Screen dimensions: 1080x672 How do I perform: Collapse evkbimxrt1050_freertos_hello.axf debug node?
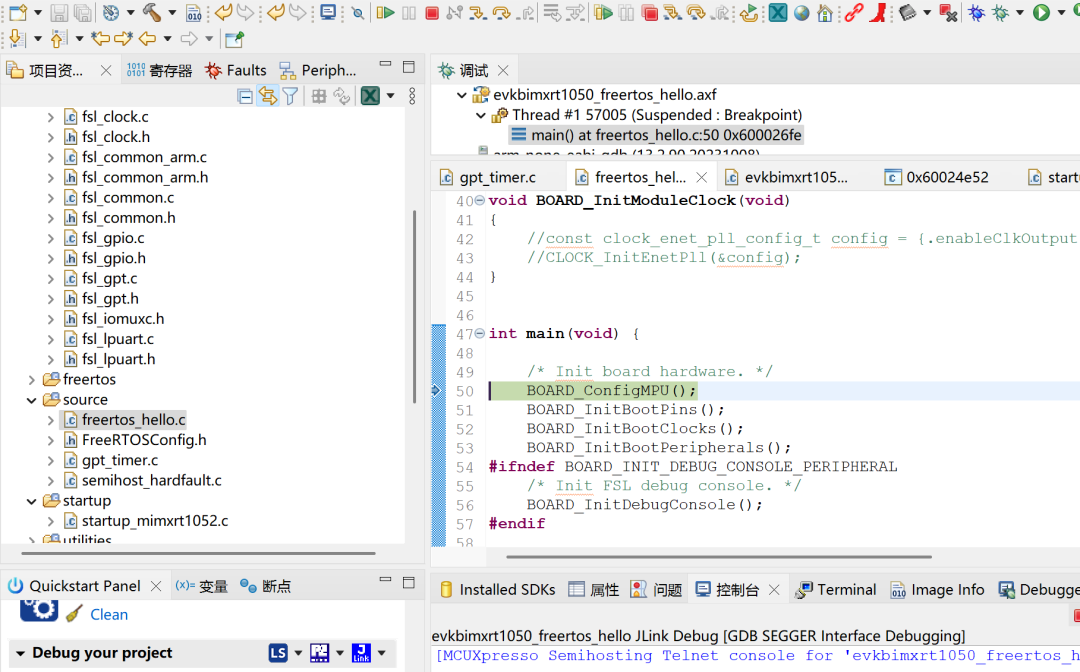click(461, 95)
